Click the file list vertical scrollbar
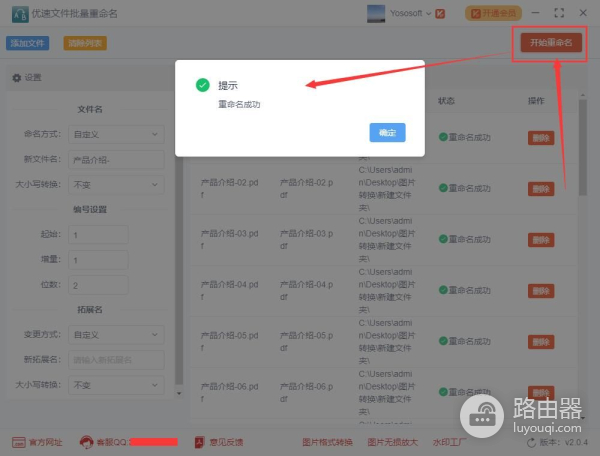Viewport: 600px width, 456px height. (582, 147)
